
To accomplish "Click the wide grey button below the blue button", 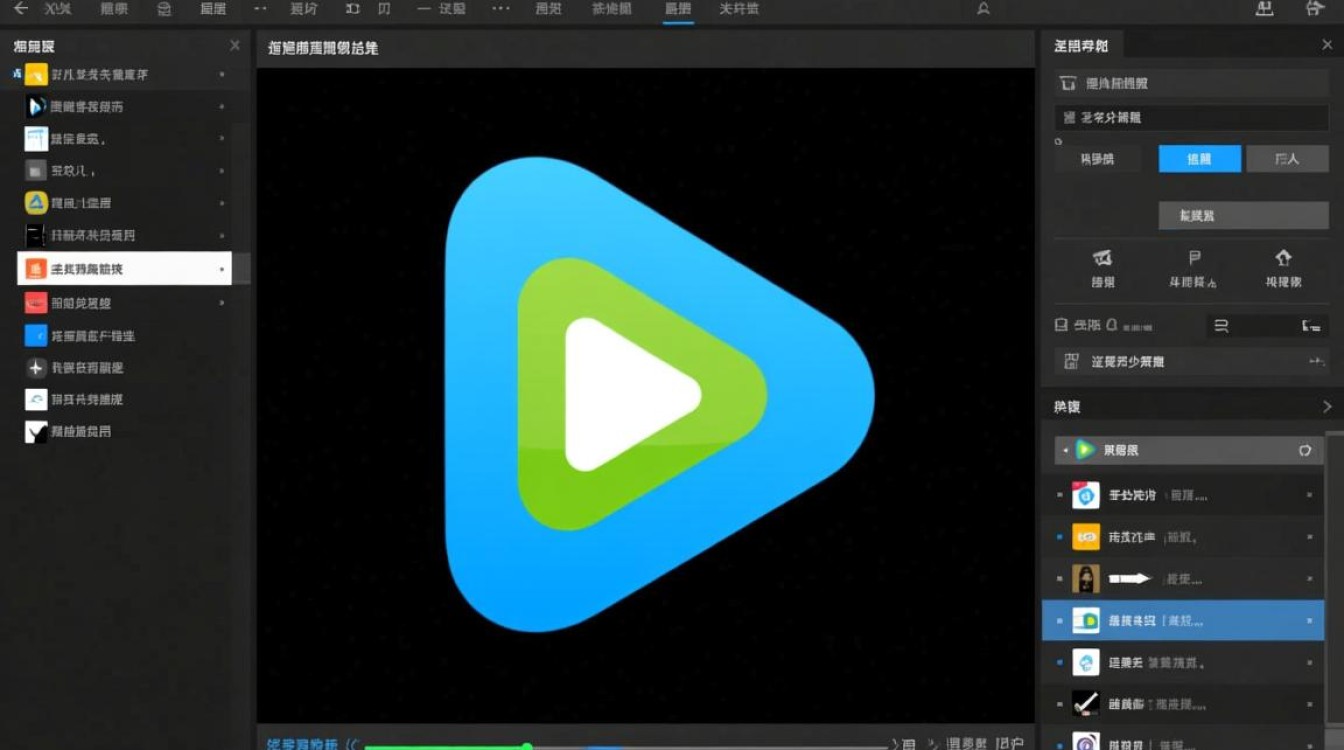I will point(1242,216).
